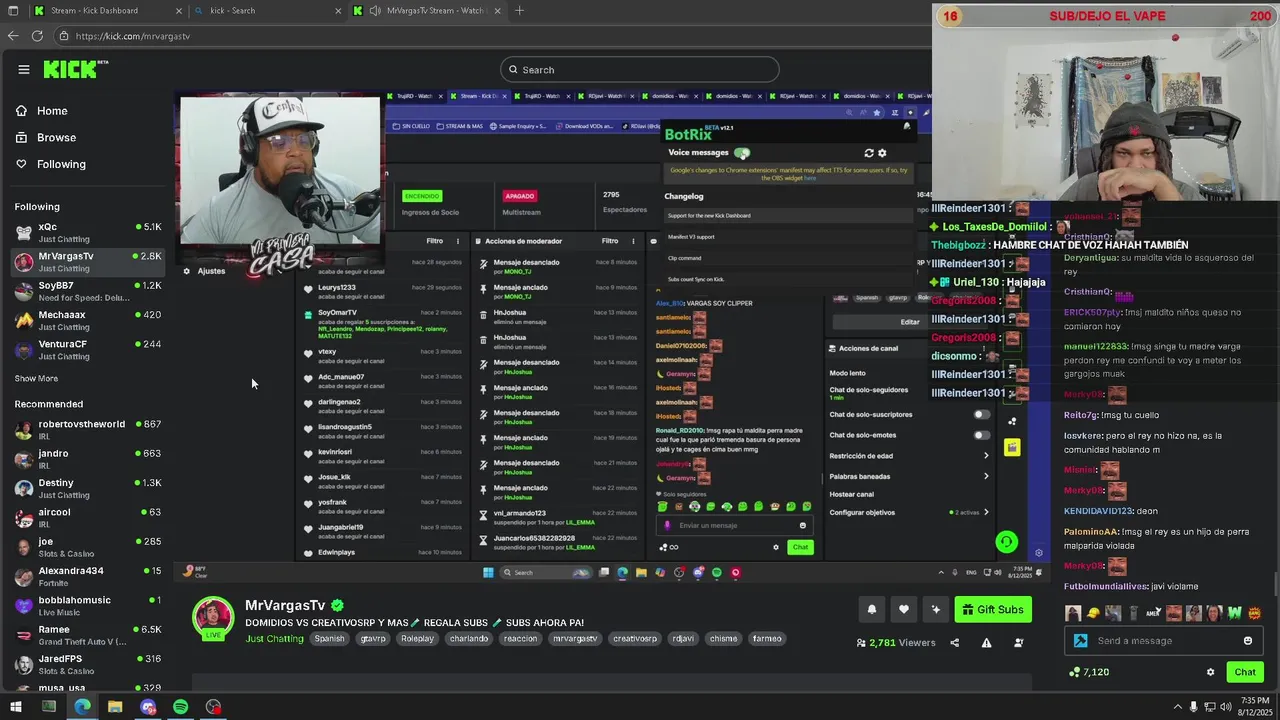Screen dimensions: 1280x720
Task: Open Destiny channel in Recommended list
Action: [88, 488]
